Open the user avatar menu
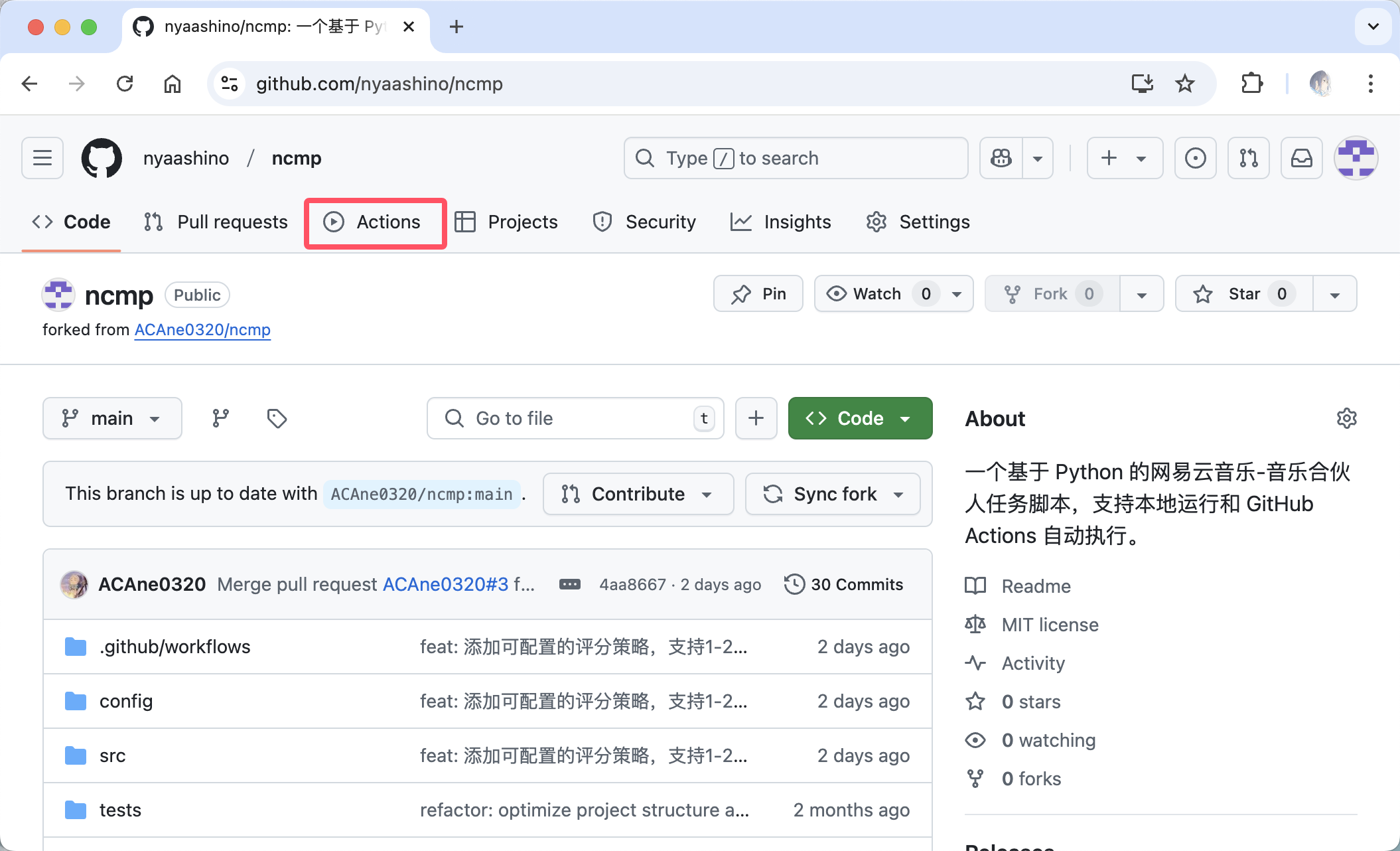The width and height of the screenshot is (1400, 851). tap(1356, 158)
